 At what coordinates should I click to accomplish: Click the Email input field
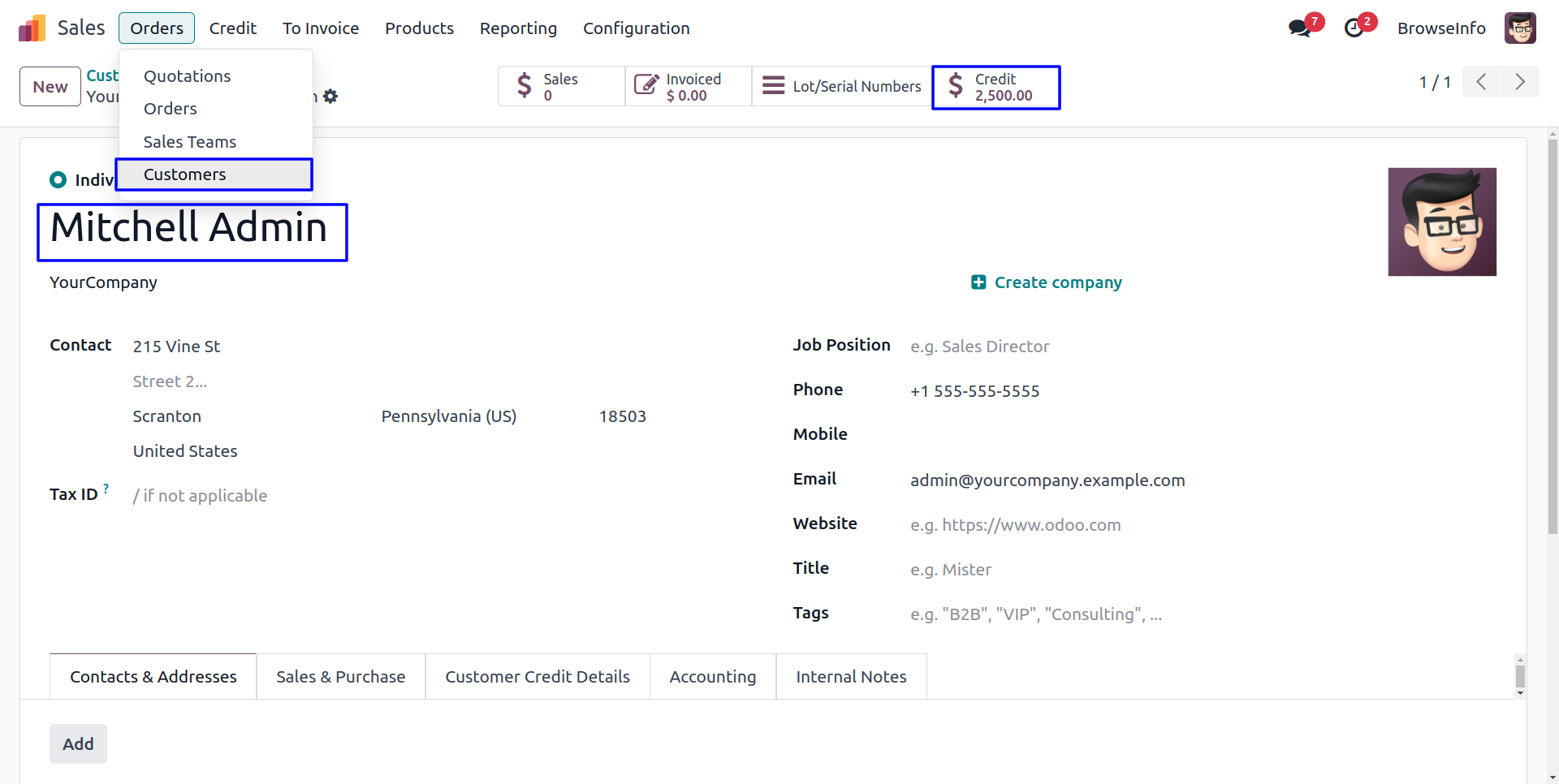[x=1047, y=480]
